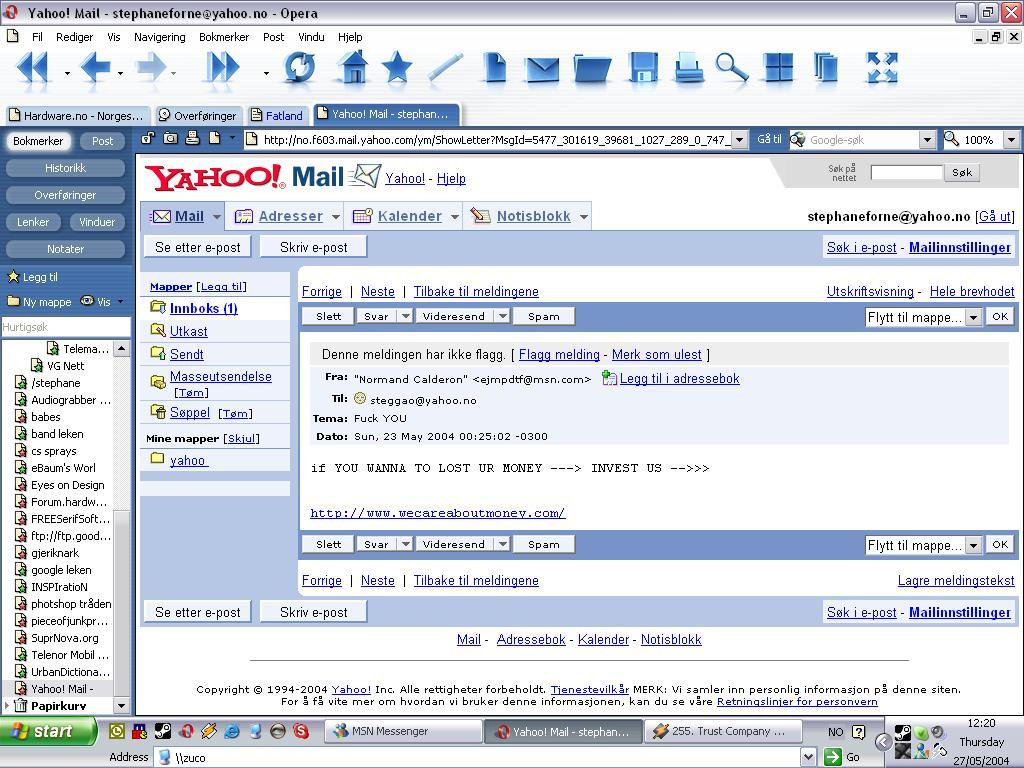
Task: Click the Go button on address deskband
Action: tap(843, 757)
